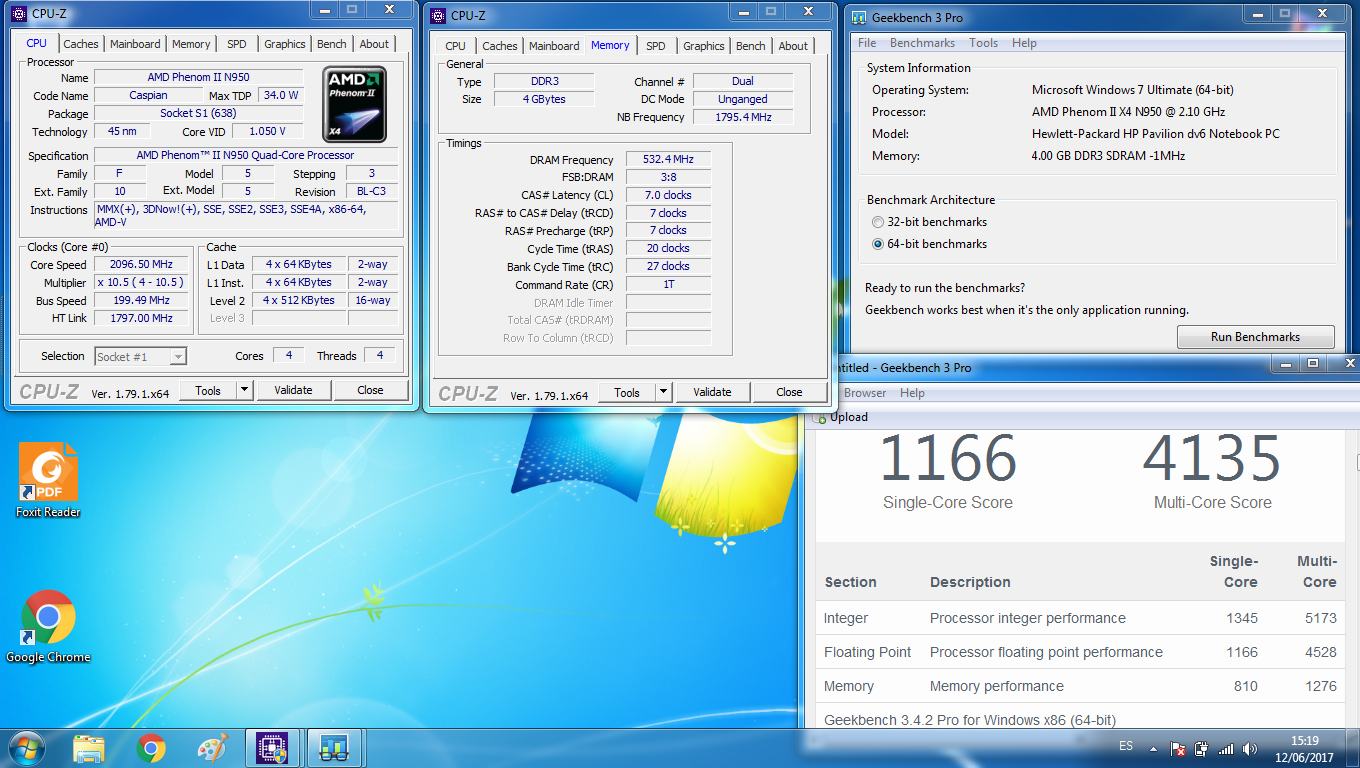This screenshot has width=1360, height=768.
Task: Click the power plug tray icon
Action: 1202,748
